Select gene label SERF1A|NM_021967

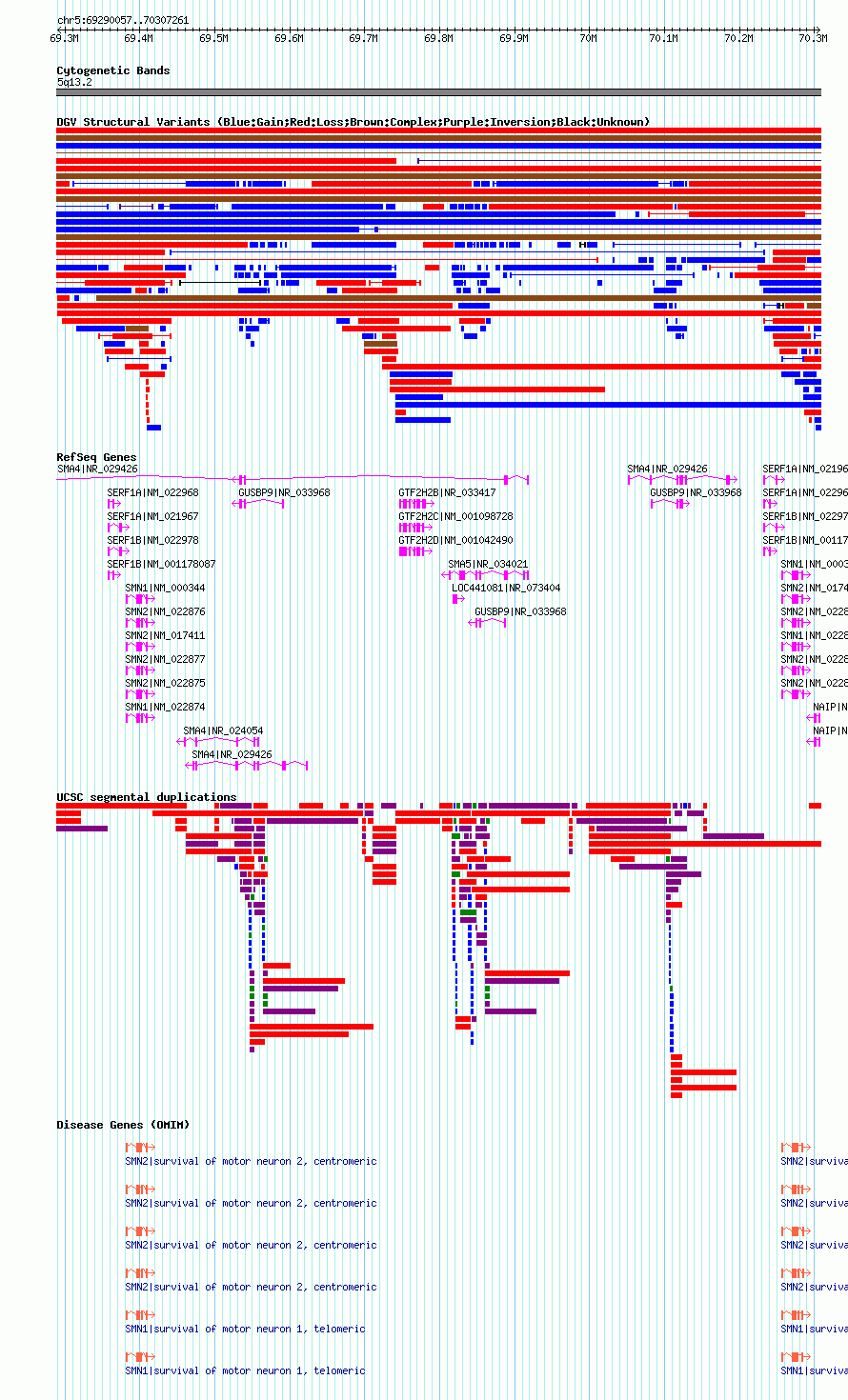(x=152, y=516)
